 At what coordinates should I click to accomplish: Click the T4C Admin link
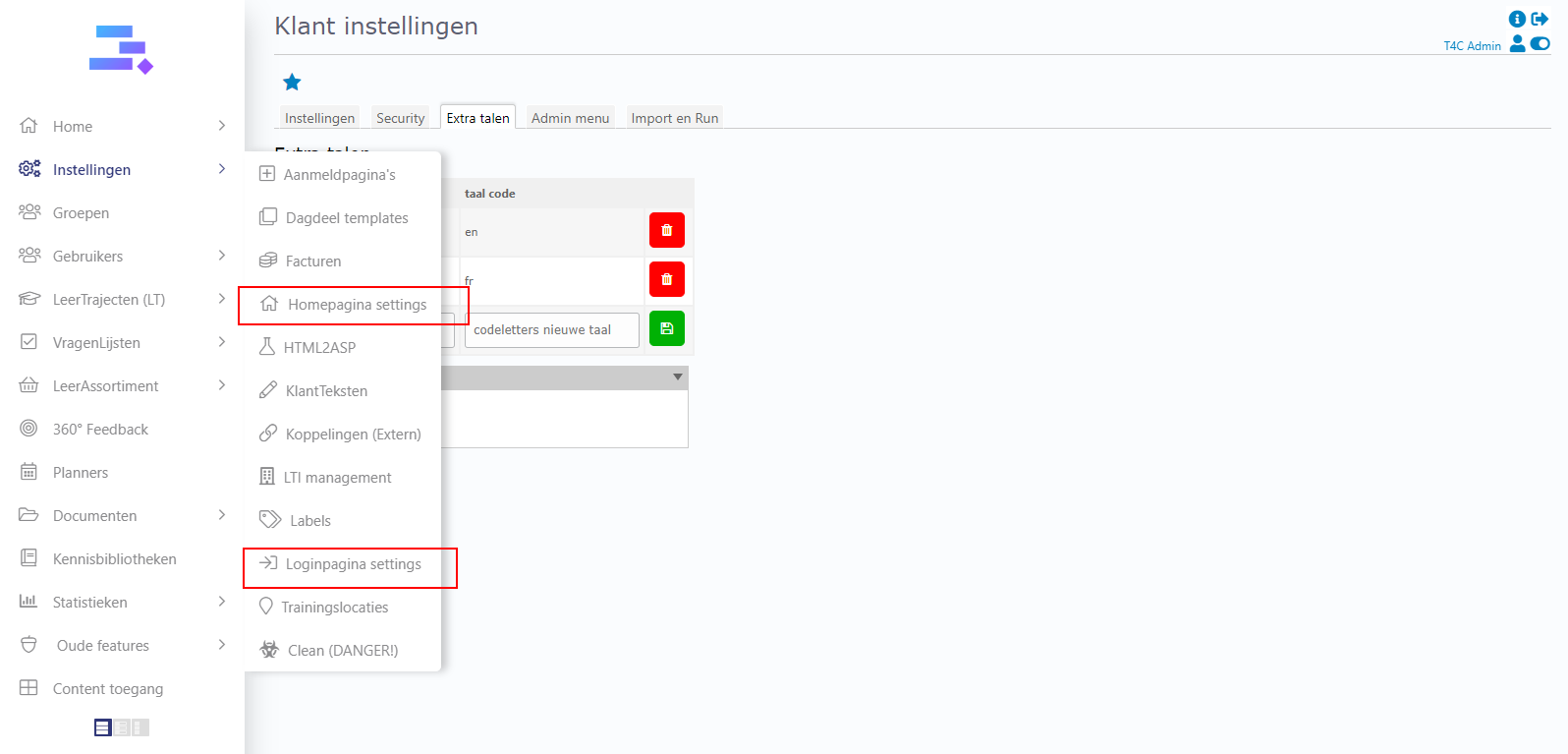1472,46
